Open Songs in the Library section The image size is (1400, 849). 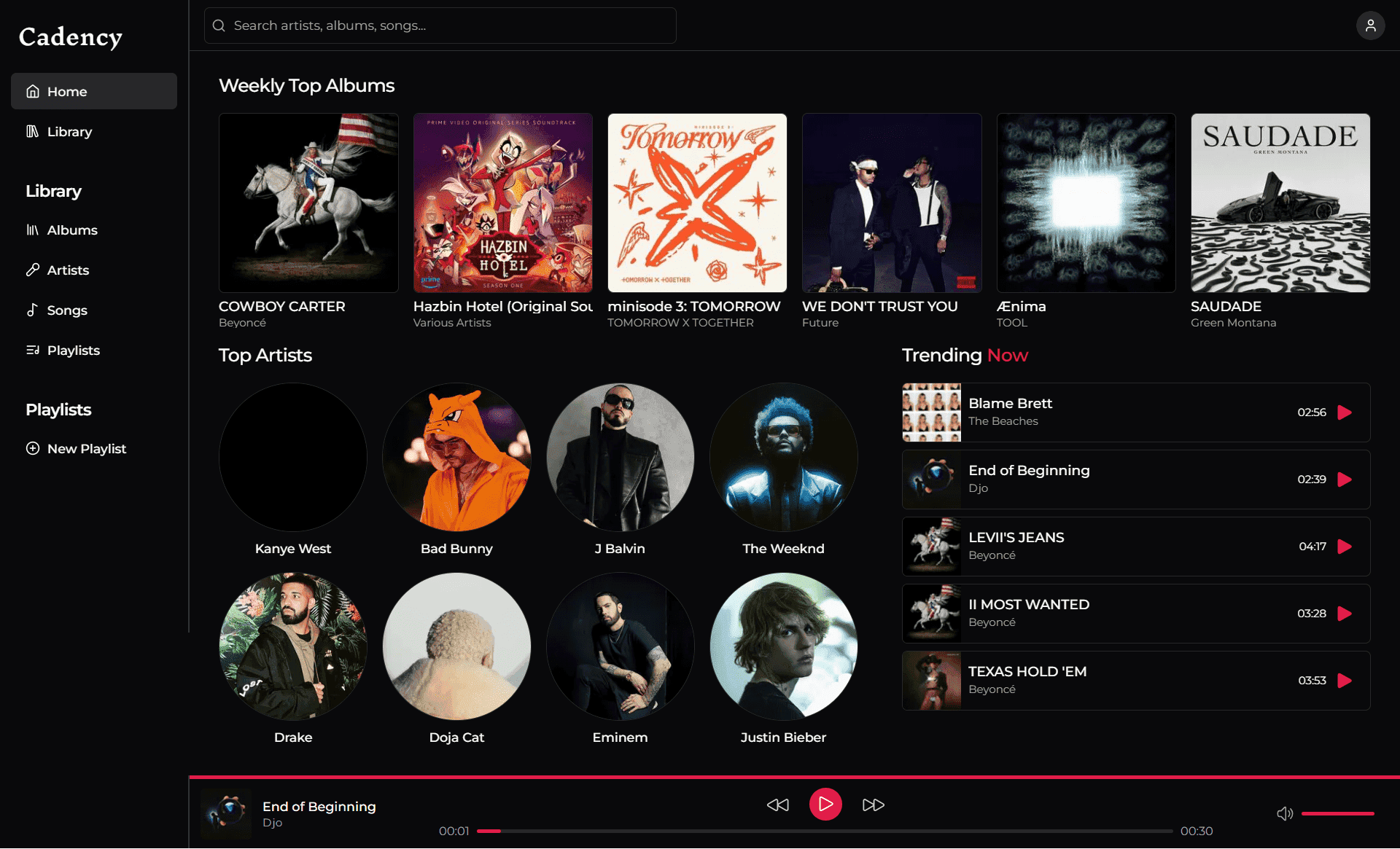coord(94,310)
